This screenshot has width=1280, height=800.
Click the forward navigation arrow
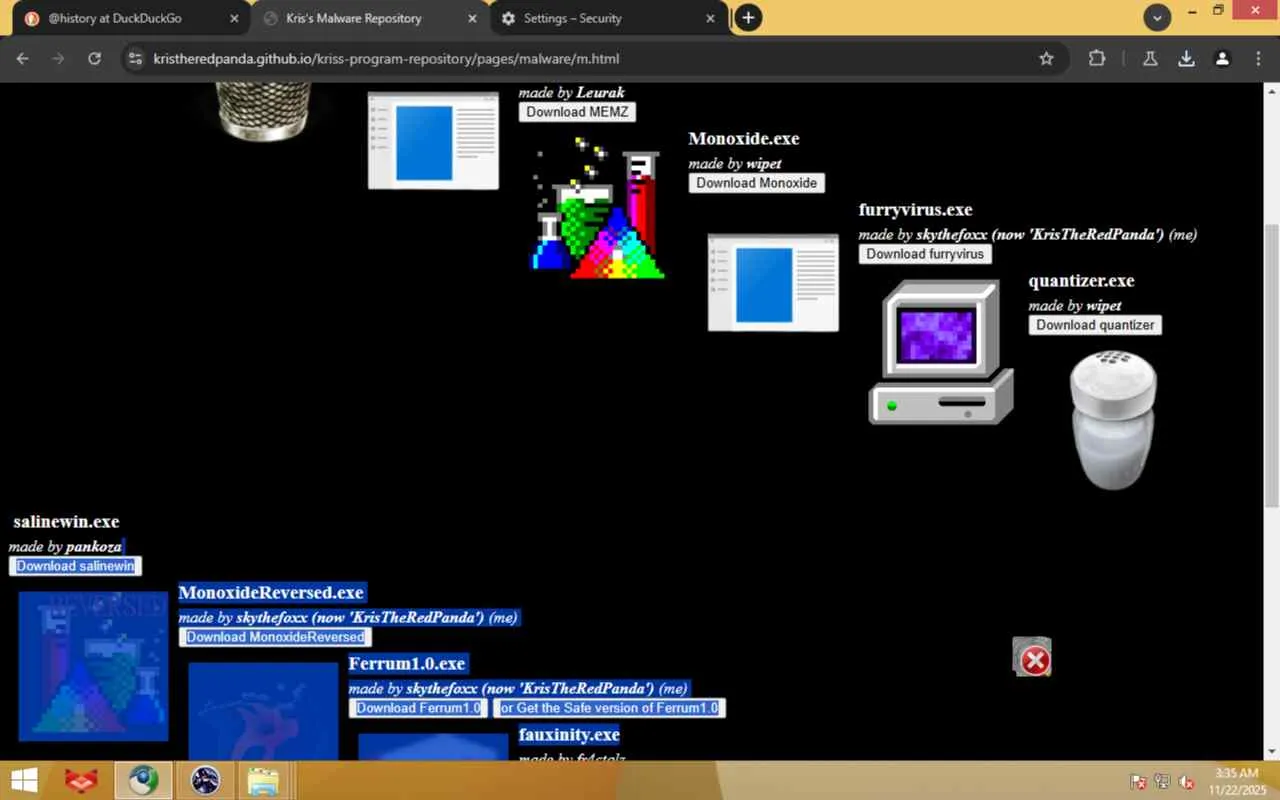tap(58, 59)
